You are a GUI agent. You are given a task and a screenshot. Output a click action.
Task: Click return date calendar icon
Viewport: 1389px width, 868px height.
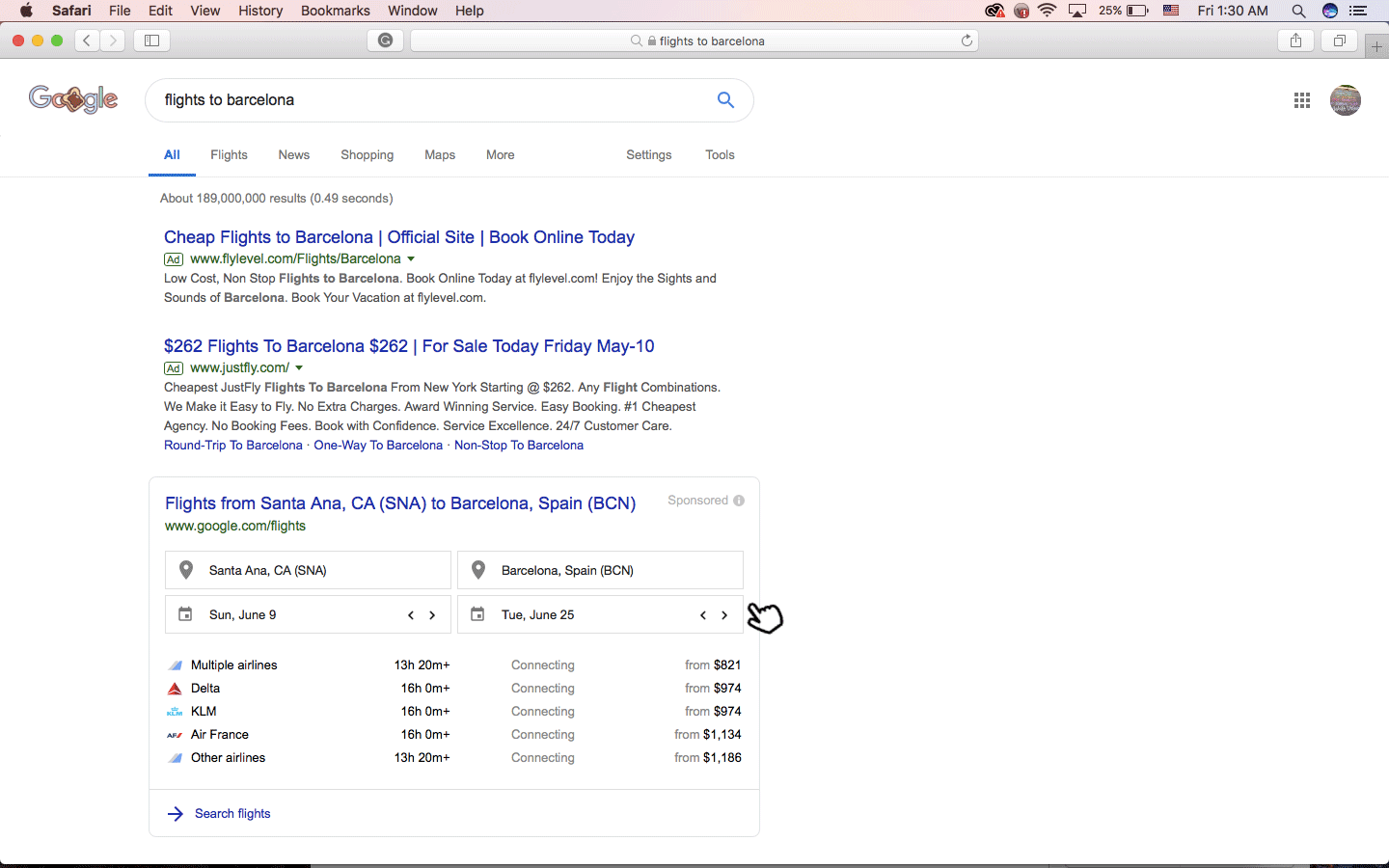(x=477, y=614)
